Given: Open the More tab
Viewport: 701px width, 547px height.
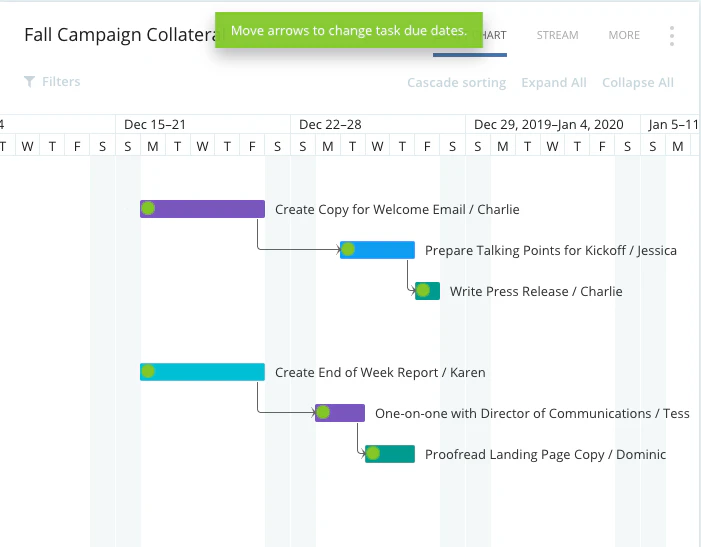Looking at the screenshot, I should pos(624,35).
